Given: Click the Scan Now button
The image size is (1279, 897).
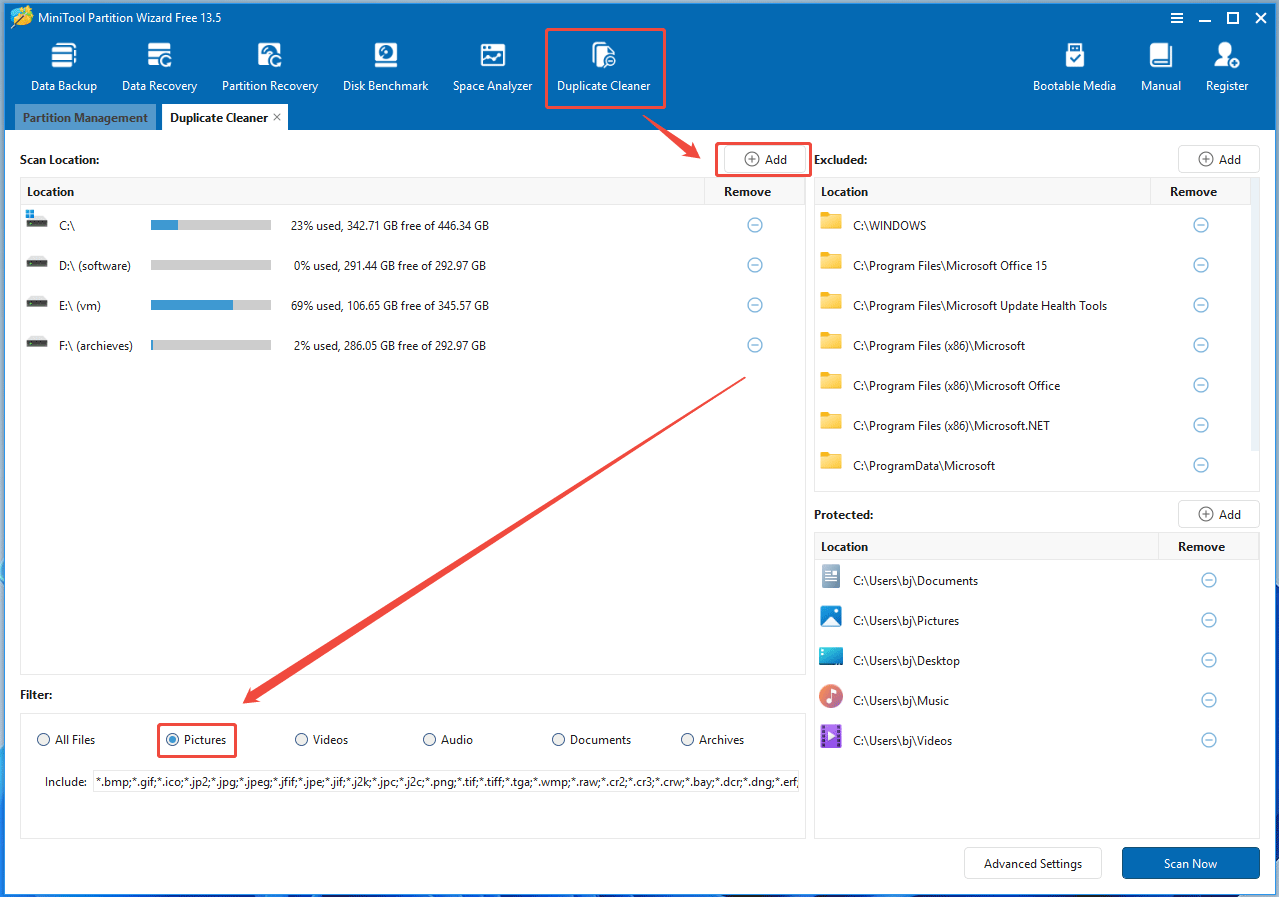Looking at the screenshot, I should 1190,863.
